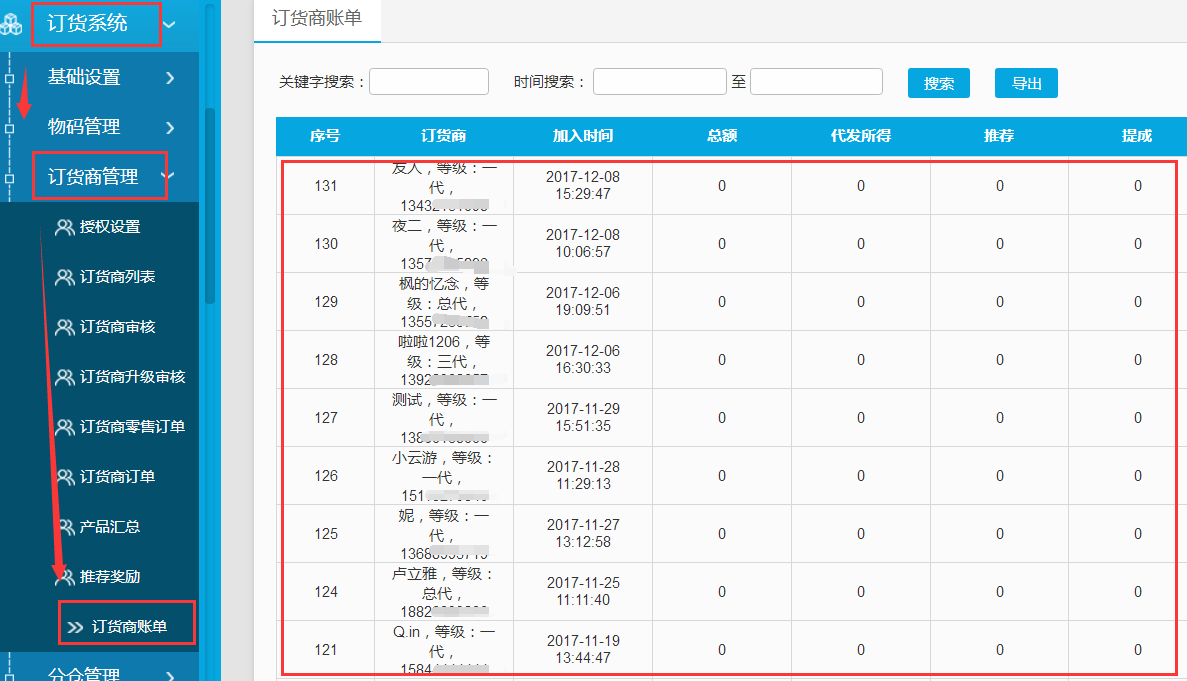Image resolution: width=1187 pixels, height=681 pixels.
Task: Focus the start date field of 时间搜索
Action: pos(659,82)
